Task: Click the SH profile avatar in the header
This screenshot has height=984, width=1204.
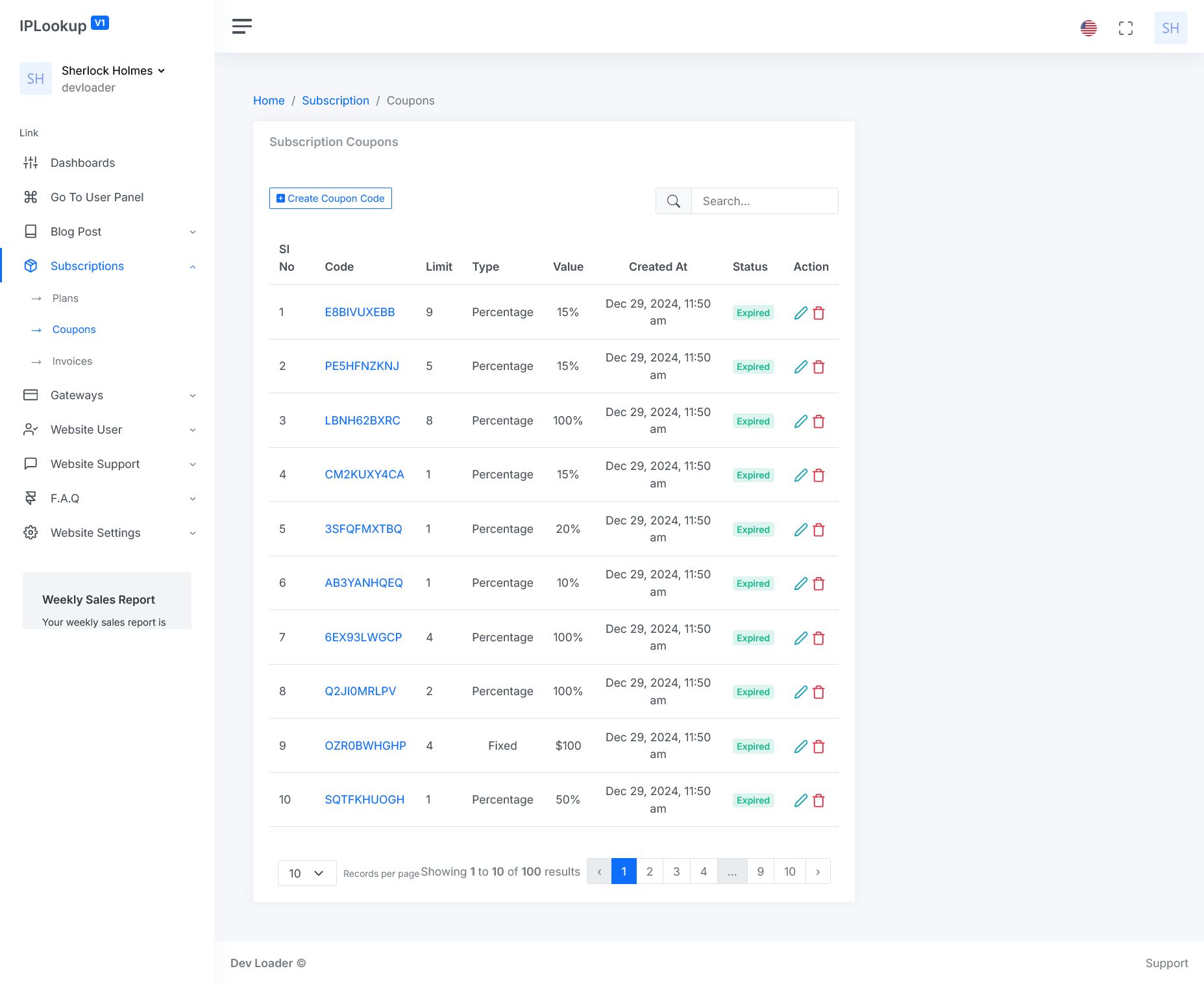Action: (x=1170, y=28)
